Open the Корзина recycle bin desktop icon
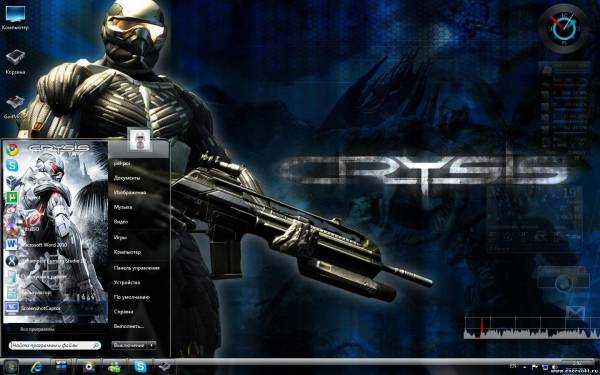Image resolution: width=600 pixels, height=375 pixels. point(15,62)
